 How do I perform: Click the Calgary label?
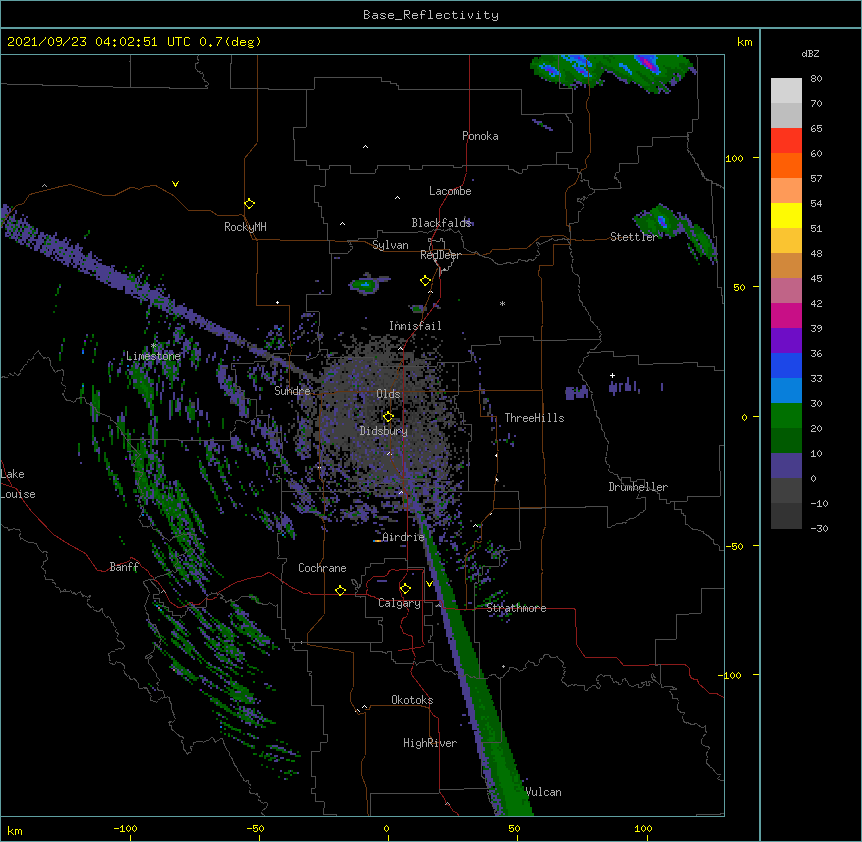coord(399,603)
